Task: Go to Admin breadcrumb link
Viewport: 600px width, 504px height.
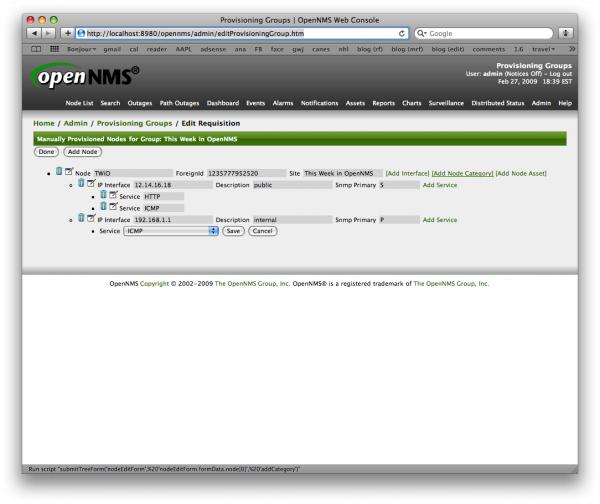Action: click(x=75, y=123)
